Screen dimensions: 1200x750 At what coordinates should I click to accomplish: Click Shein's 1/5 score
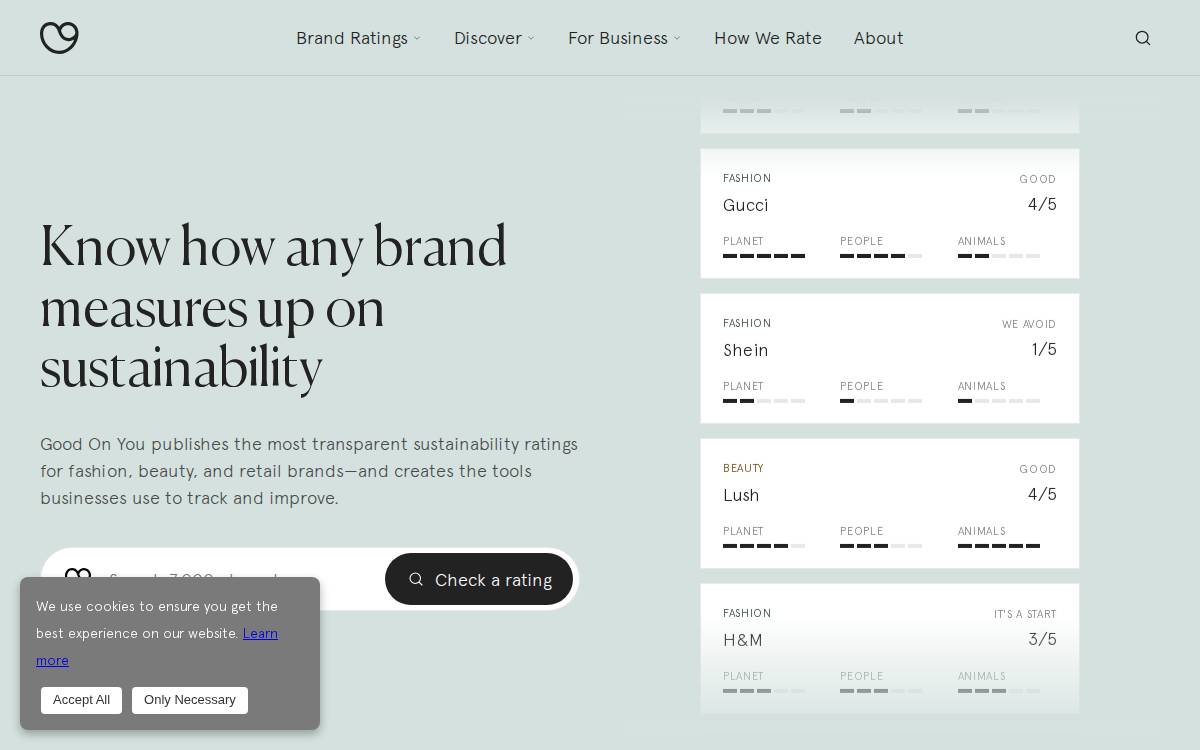pos(1044,349)
